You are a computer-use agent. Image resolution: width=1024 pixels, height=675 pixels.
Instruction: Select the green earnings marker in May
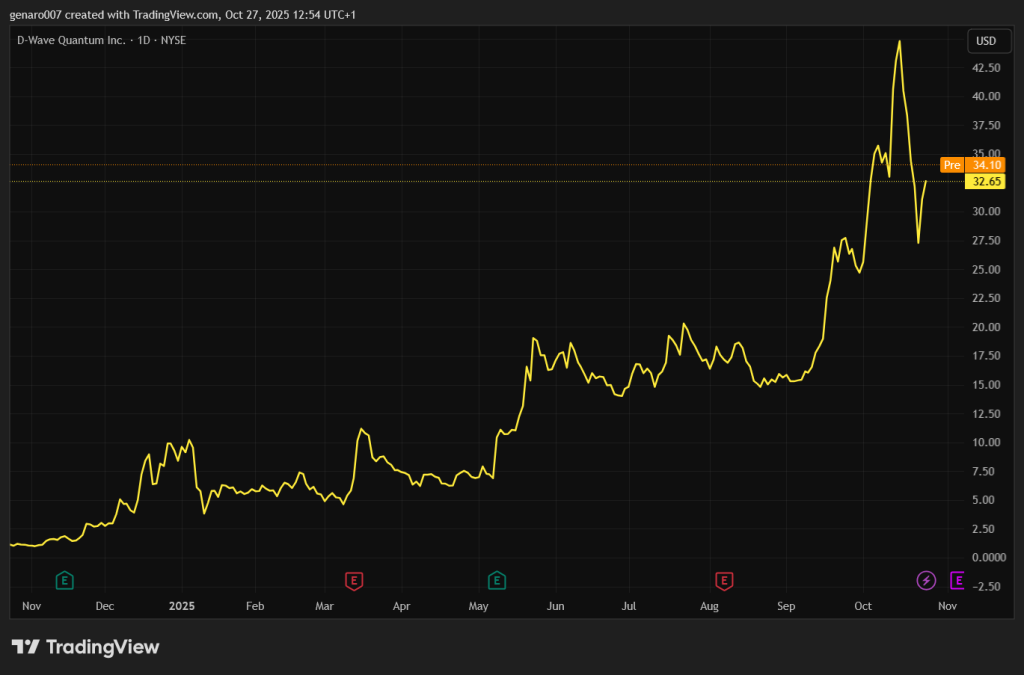tap(496, 579)
